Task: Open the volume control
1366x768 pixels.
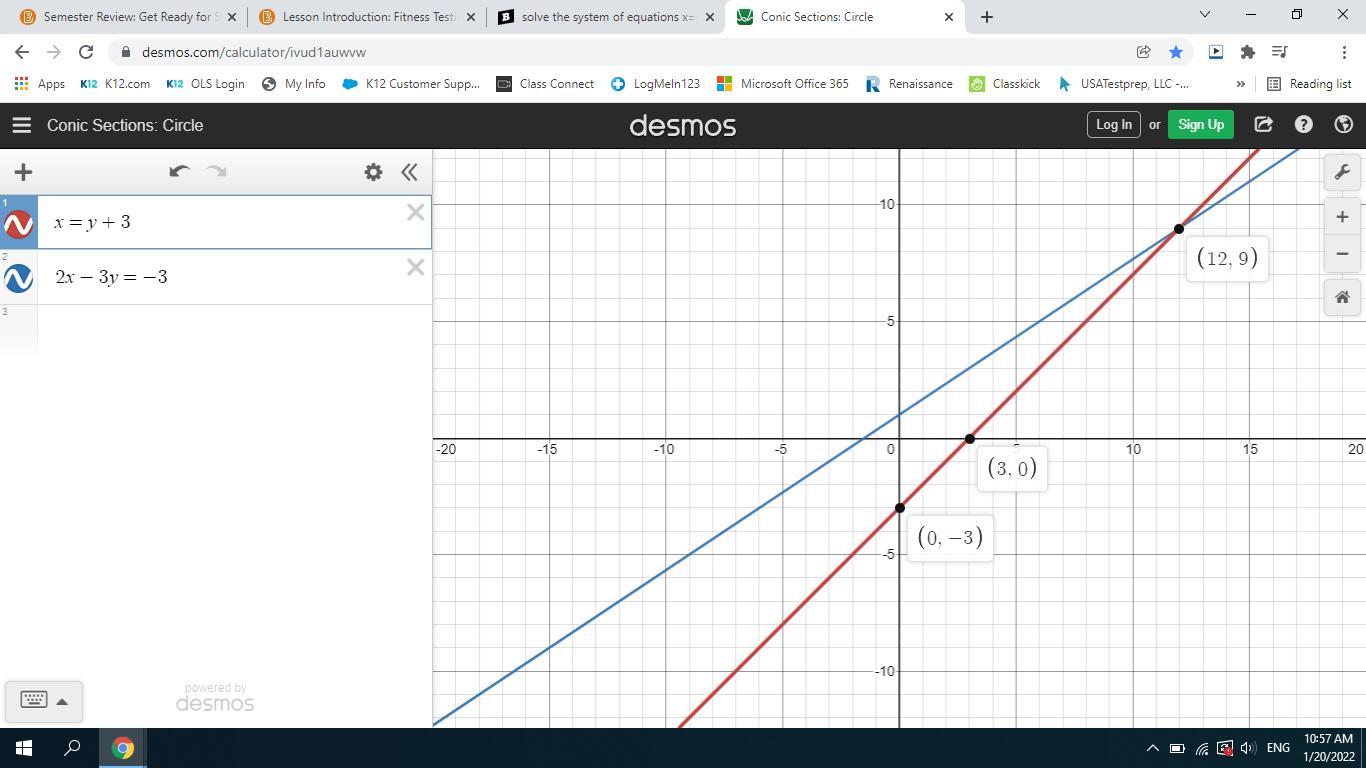Action: pos(1248,748)
